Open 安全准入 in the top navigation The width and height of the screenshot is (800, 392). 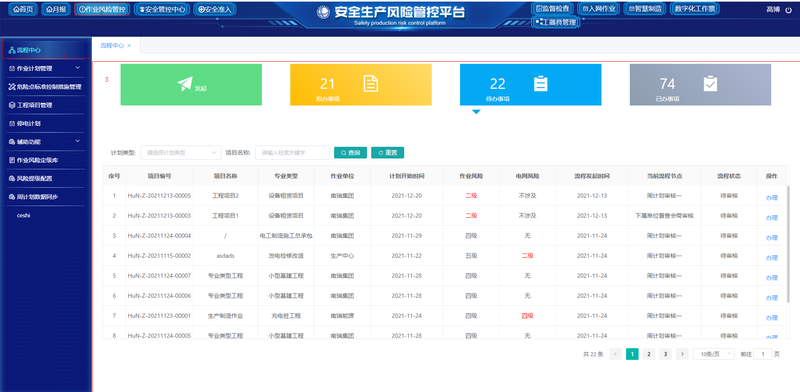pyautogui.click(x=215, y=9)
